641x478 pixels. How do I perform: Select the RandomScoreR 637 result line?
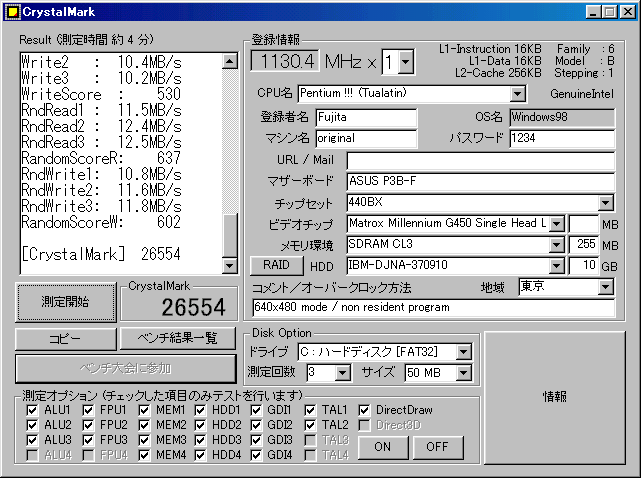(x=101, y=158)
